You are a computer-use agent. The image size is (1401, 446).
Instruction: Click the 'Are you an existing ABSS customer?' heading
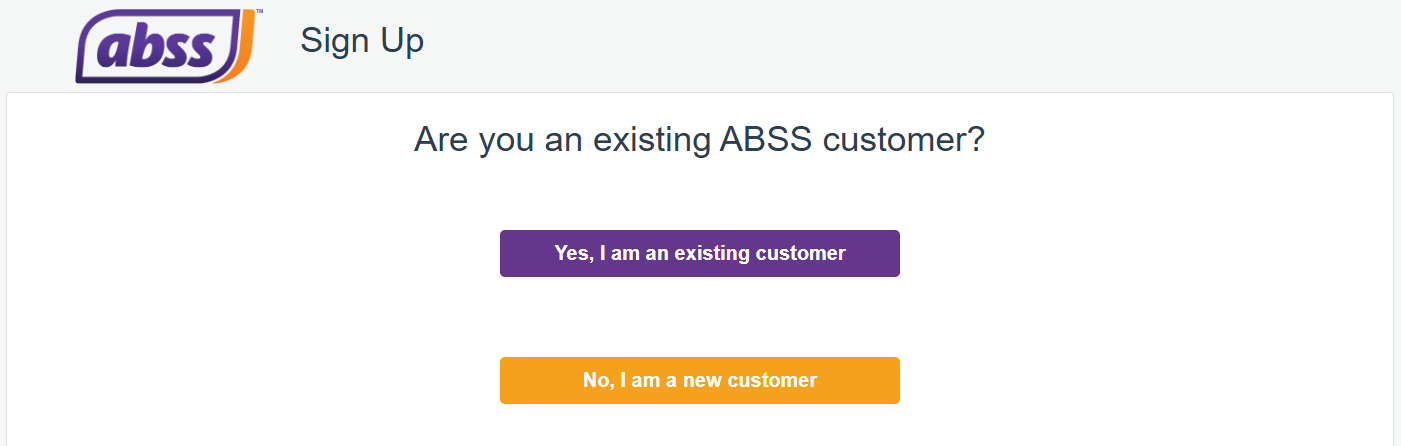point(700,140)
